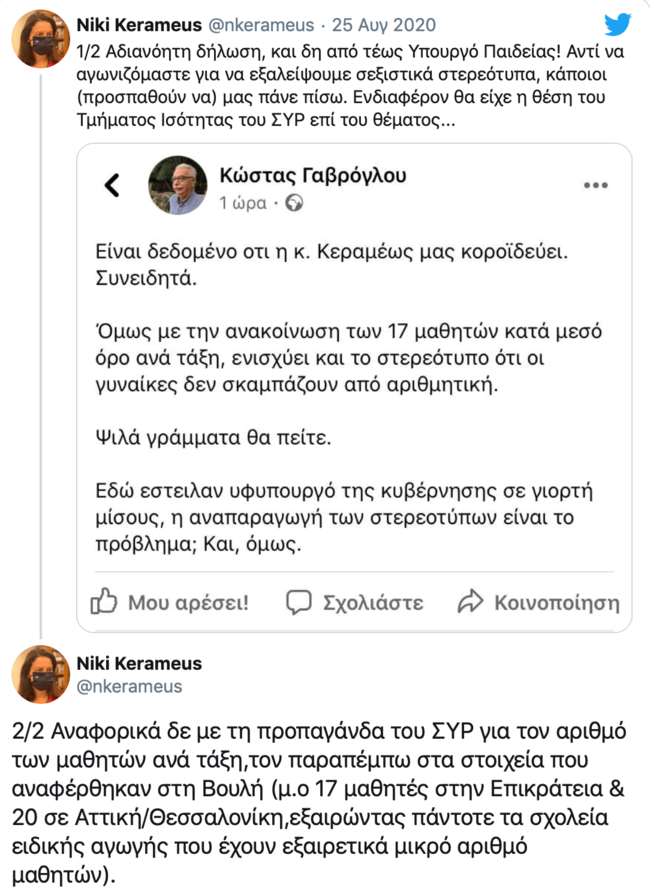Screen dimensions: 650x891
Task: Share via the Κοινοποίηση button
Action: point(538,603)
